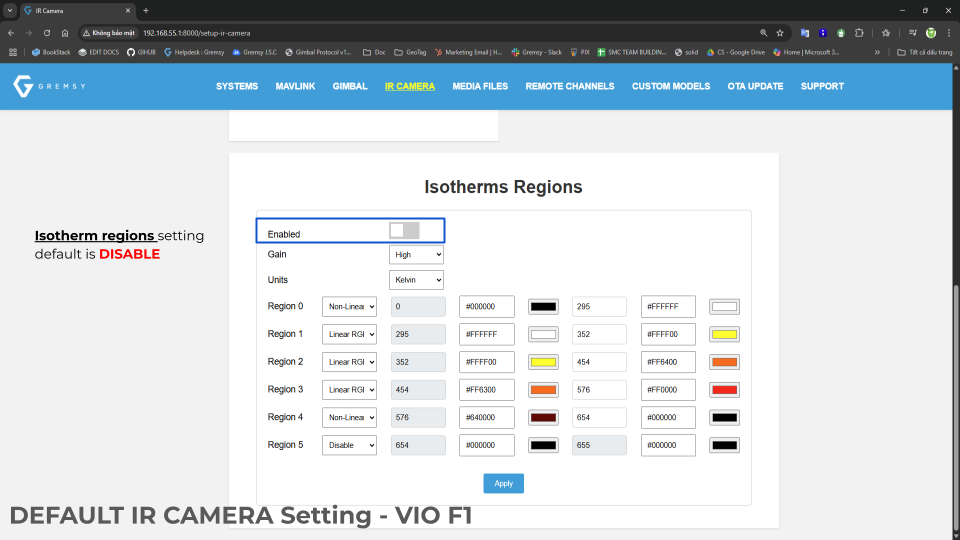Bookmark this page with the star icon
The height and width of the screenshot is (540, 960).
pyautogui.click(x=780, y=32)
